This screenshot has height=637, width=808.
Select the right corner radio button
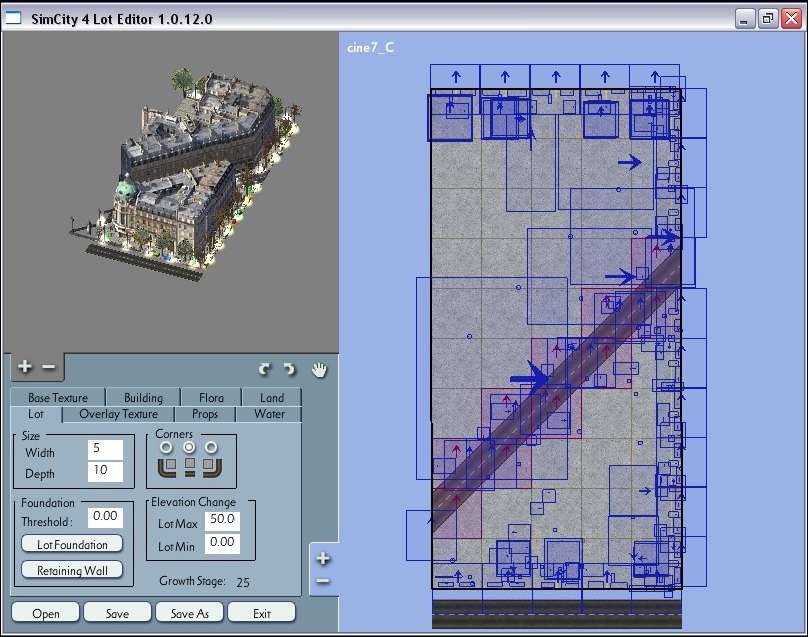click(x=211, y=447)
